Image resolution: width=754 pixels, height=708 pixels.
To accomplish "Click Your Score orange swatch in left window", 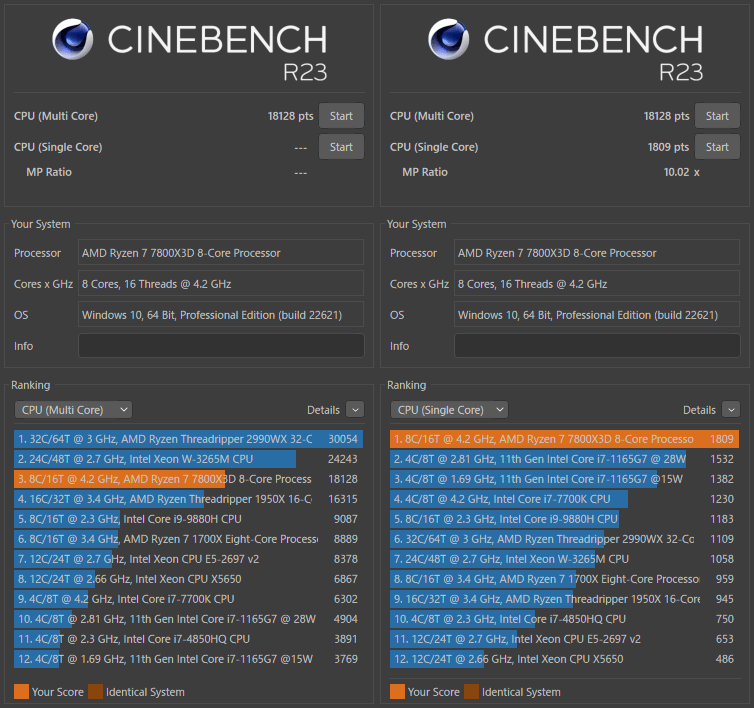I will point(22,692).
